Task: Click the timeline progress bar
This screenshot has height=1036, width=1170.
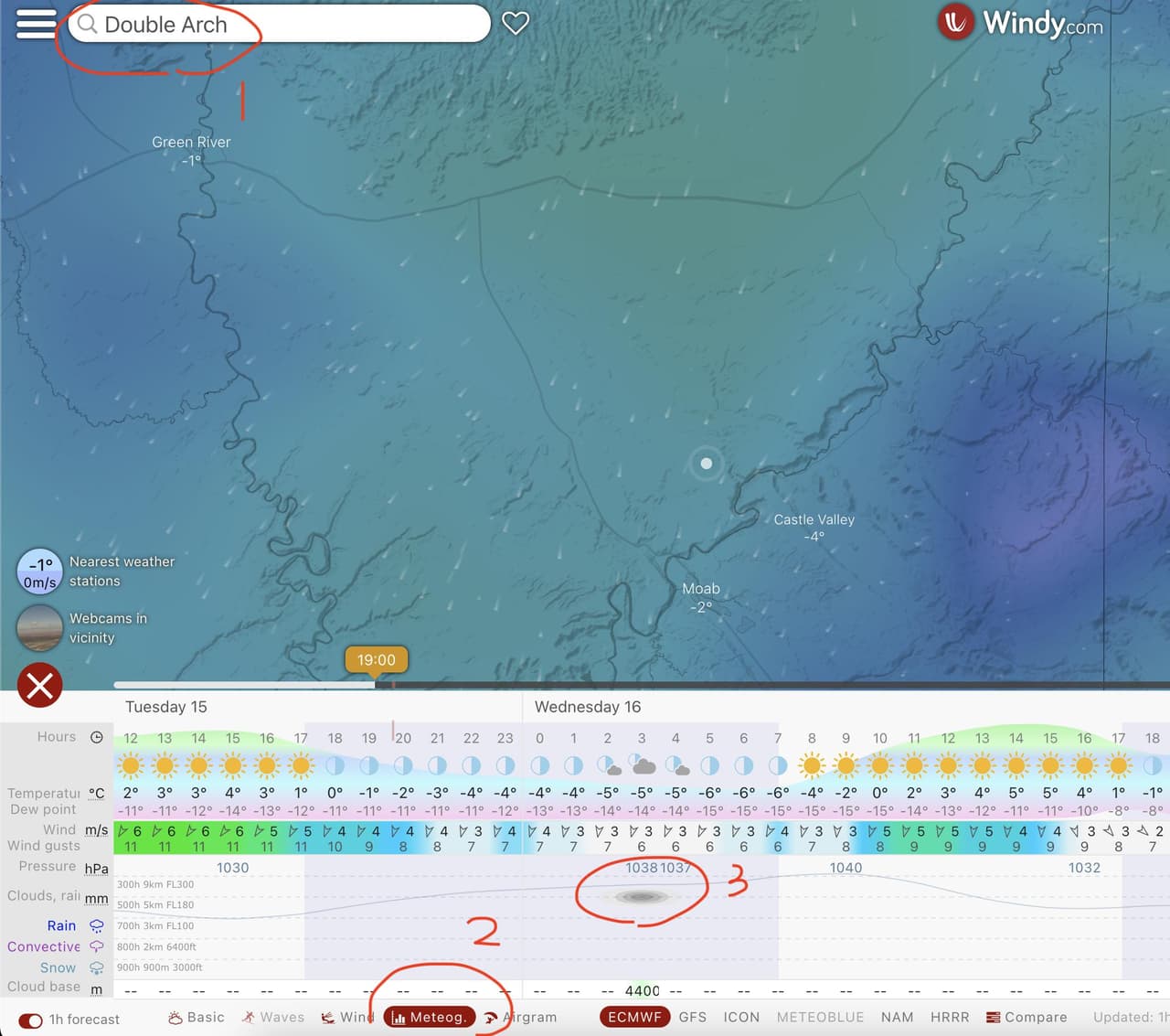Action: click(642, 685)
